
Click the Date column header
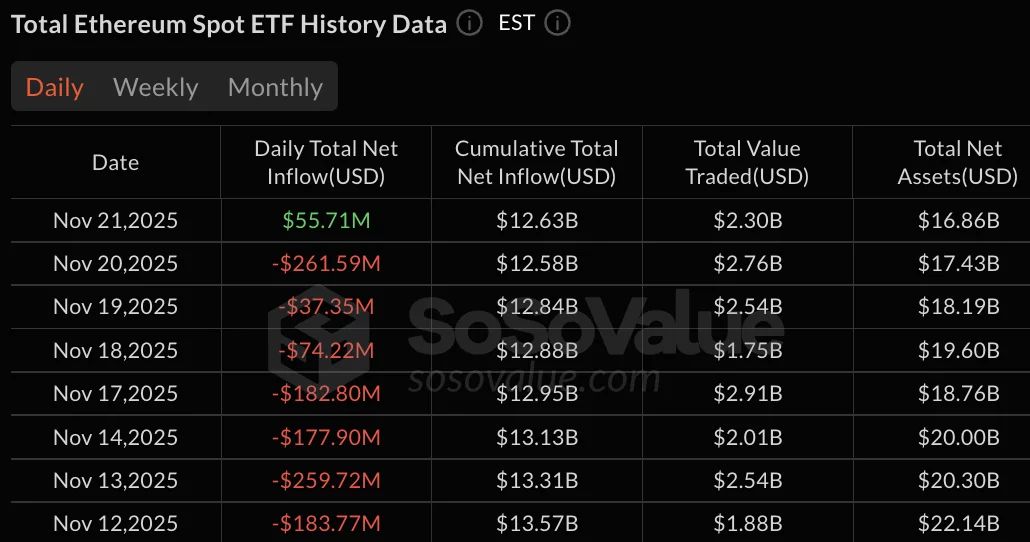click(x=115, y=163)
